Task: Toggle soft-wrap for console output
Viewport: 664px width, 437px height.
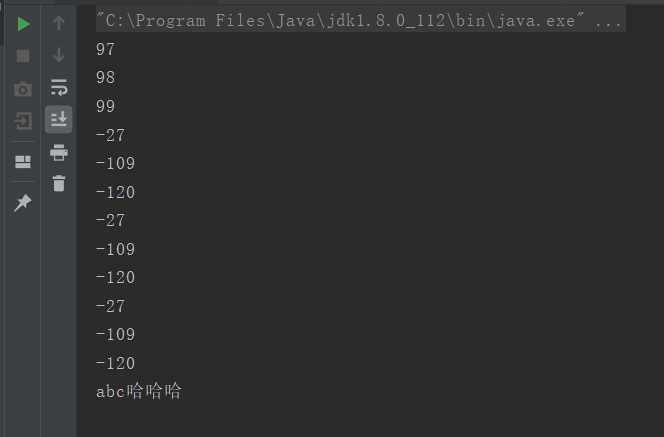Action: (59, 87)
